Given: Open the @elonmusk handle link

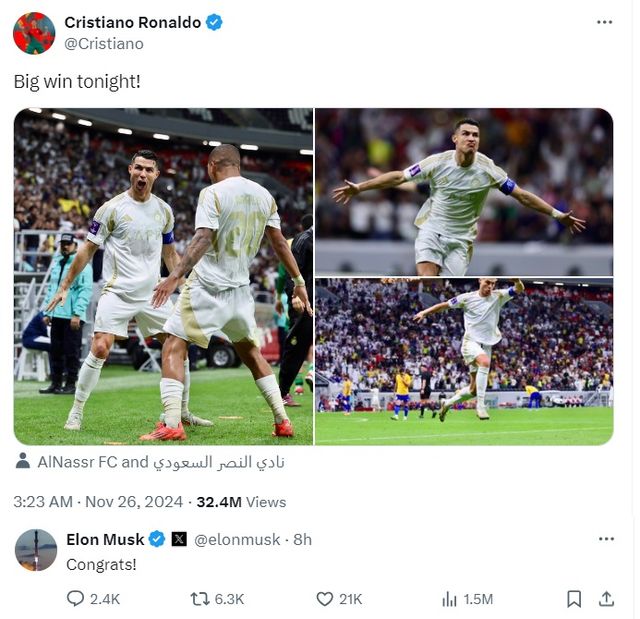Looking at the screenshot, I should [237, 539].
